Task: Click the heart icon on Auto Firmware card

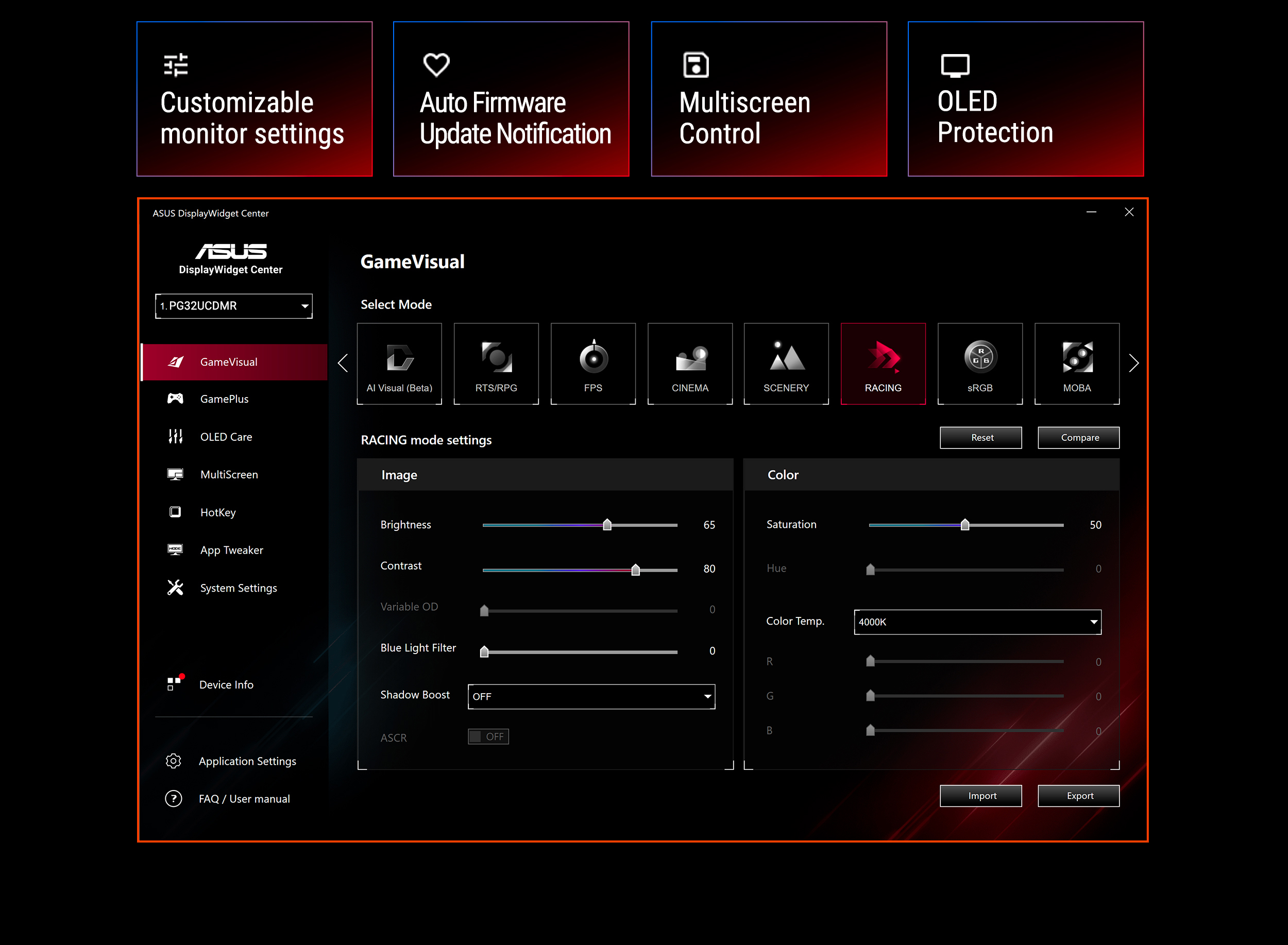Action: point(436,65)
